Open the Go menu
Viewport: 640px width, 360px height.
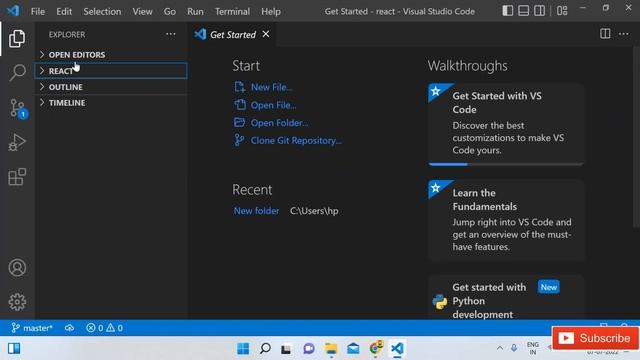pos(170,11)
